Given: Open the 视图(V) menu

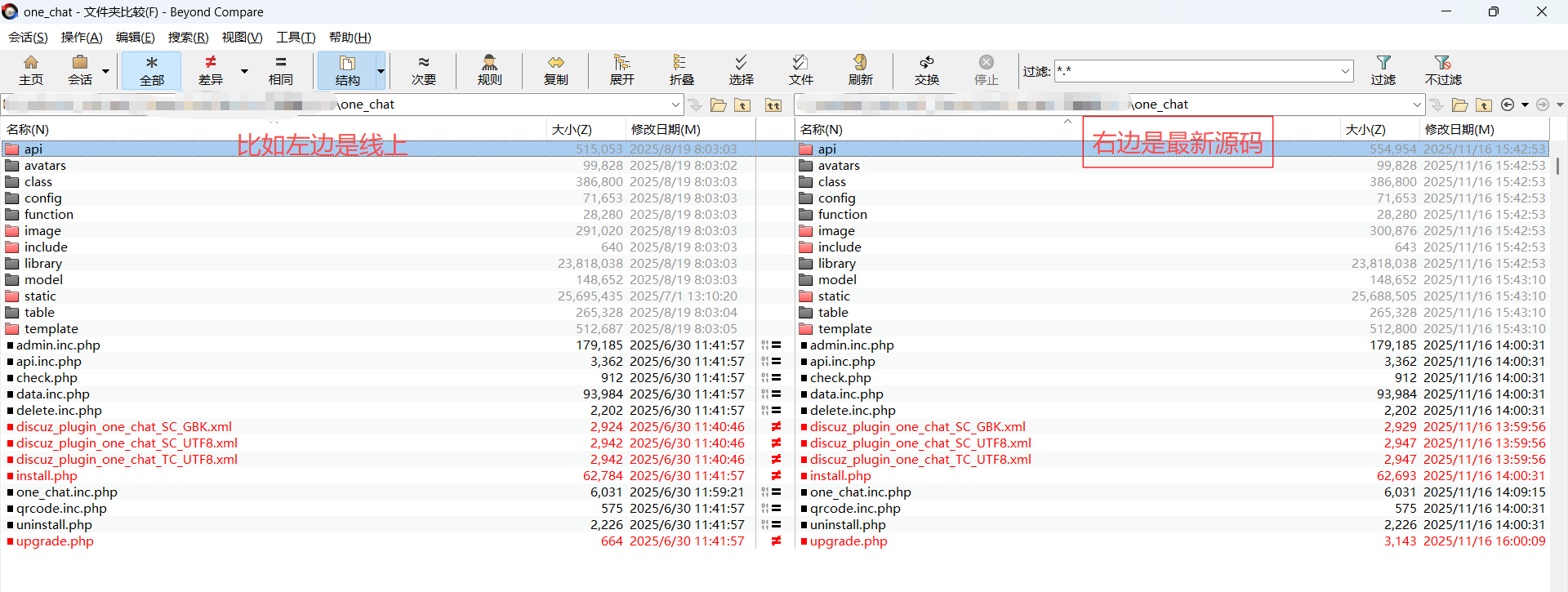Looking at the screenshot, I should tap(243, 37).
